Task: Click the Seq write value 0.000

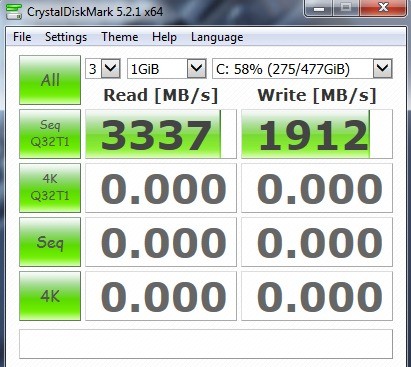Action: point(317,242)
